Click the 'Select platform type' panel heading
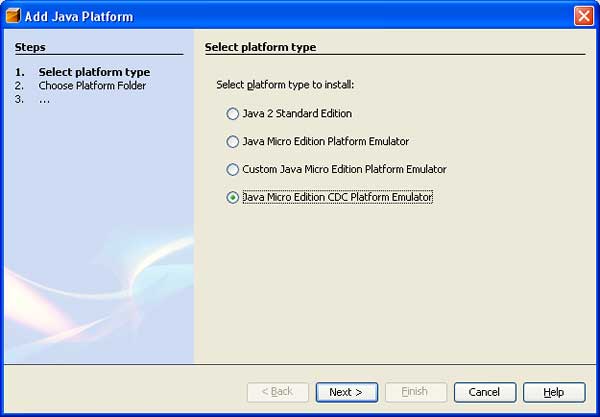Image resolution: width=600 pixels, height=417 pixels. 260,47
